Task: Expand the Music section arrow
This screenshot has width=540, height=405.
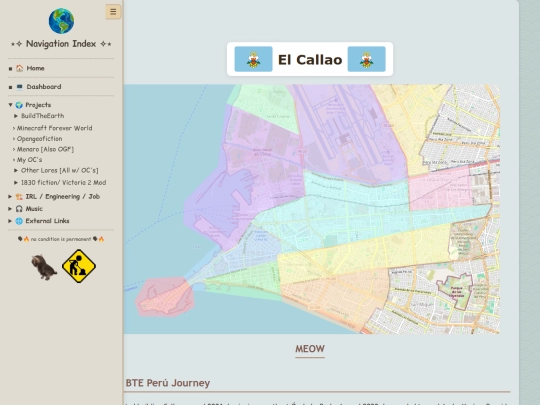Action: pyautogui.click(x=10, y=209)
